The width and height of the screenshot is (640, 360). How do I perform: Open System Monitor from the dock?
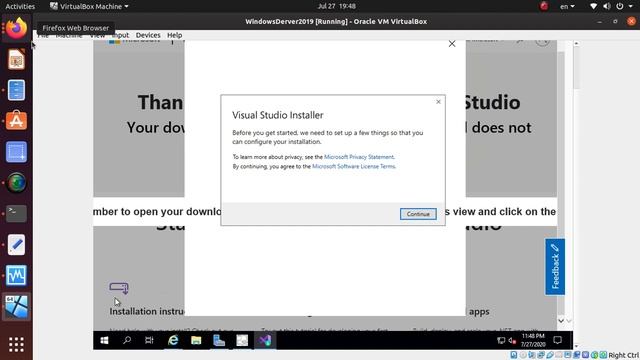pyautogui.click(x=16, y=276)
